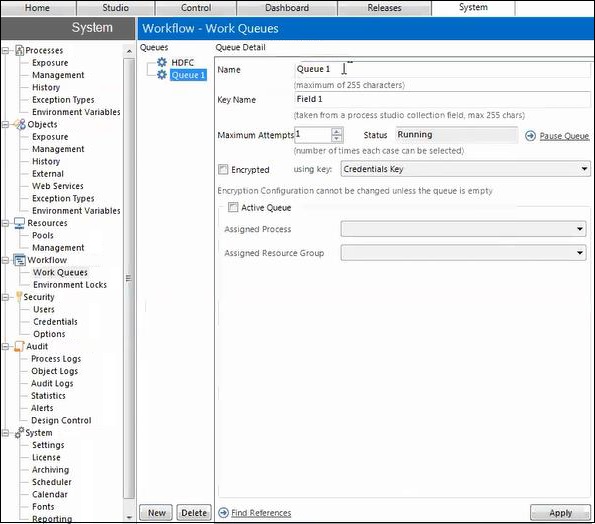Screen dimensions: 595x524
Task: Switch to the Releases tab
Action: coord(384,8)
